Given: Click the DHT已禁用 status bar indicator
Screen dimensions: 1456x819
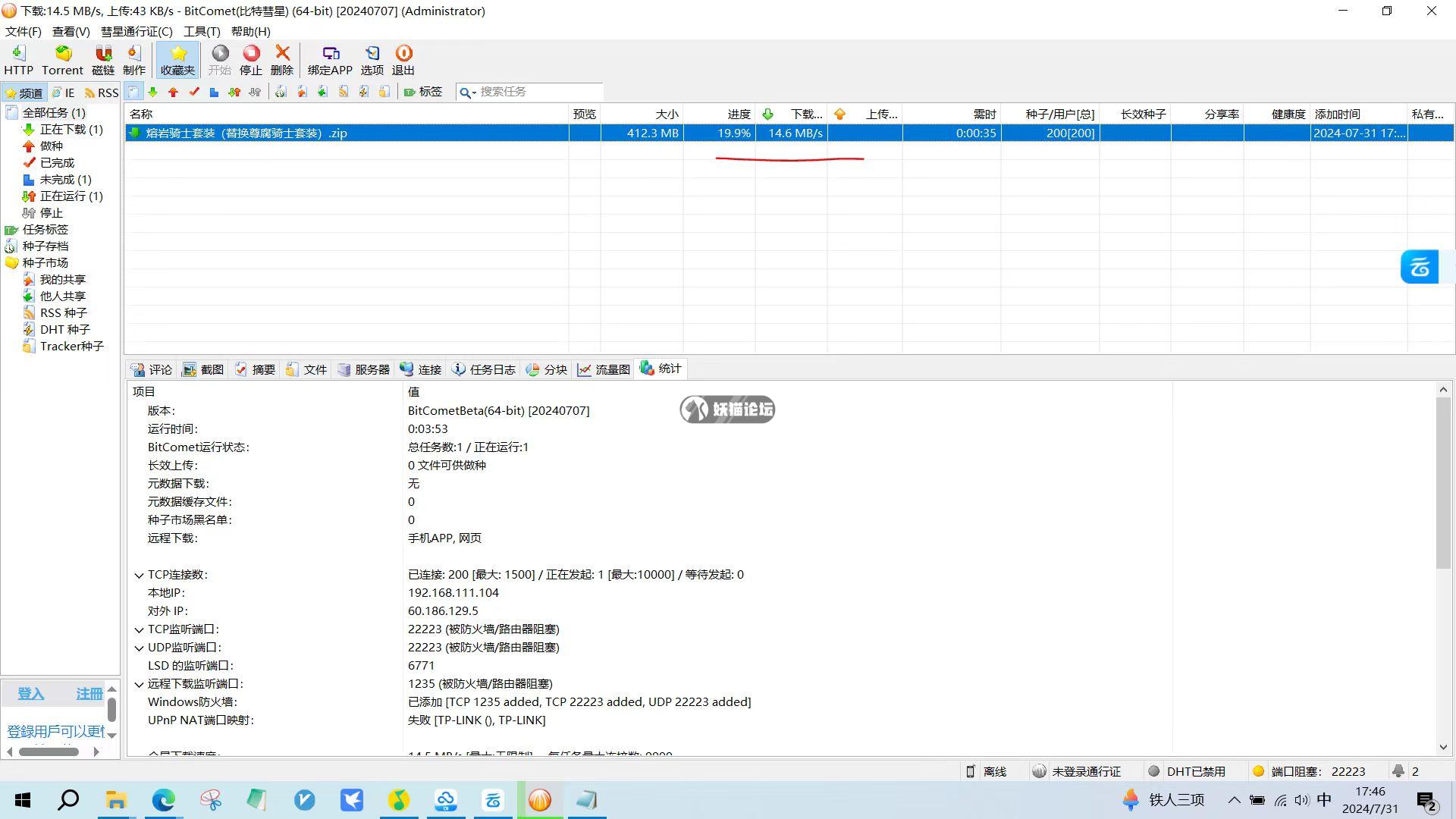Looking at the screenshot, I should click(x=1187, y=771).
